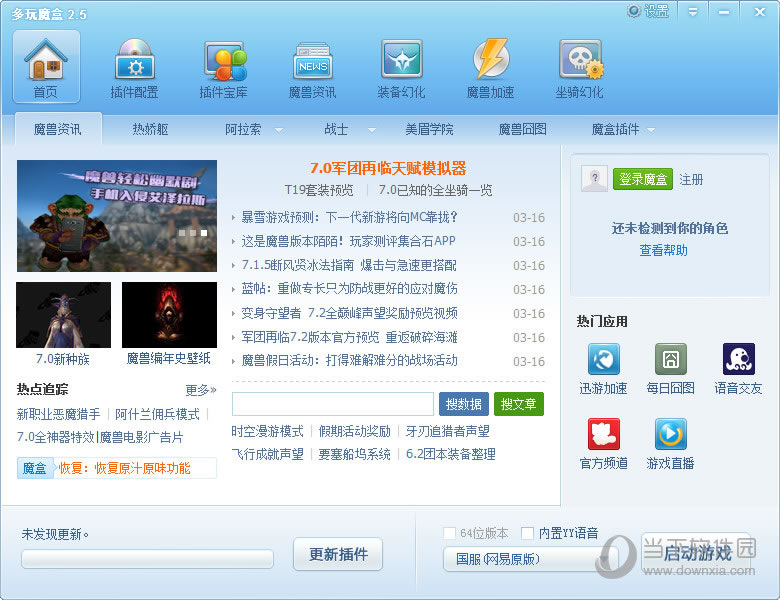Select the last banner slide indicator dot

coord(204,233)
